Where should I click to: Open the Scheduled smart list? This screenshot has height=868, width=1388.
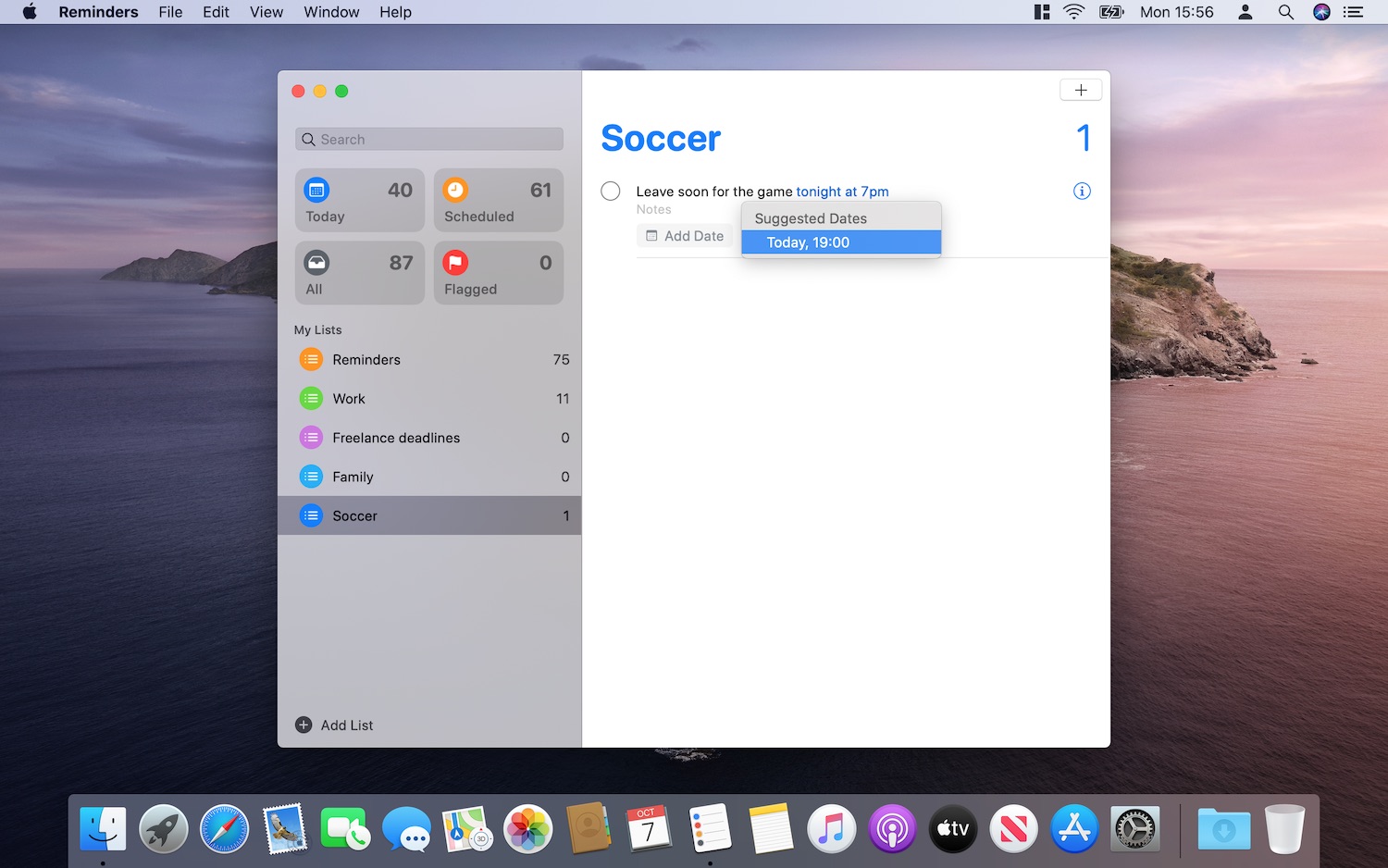click(498, 200)
